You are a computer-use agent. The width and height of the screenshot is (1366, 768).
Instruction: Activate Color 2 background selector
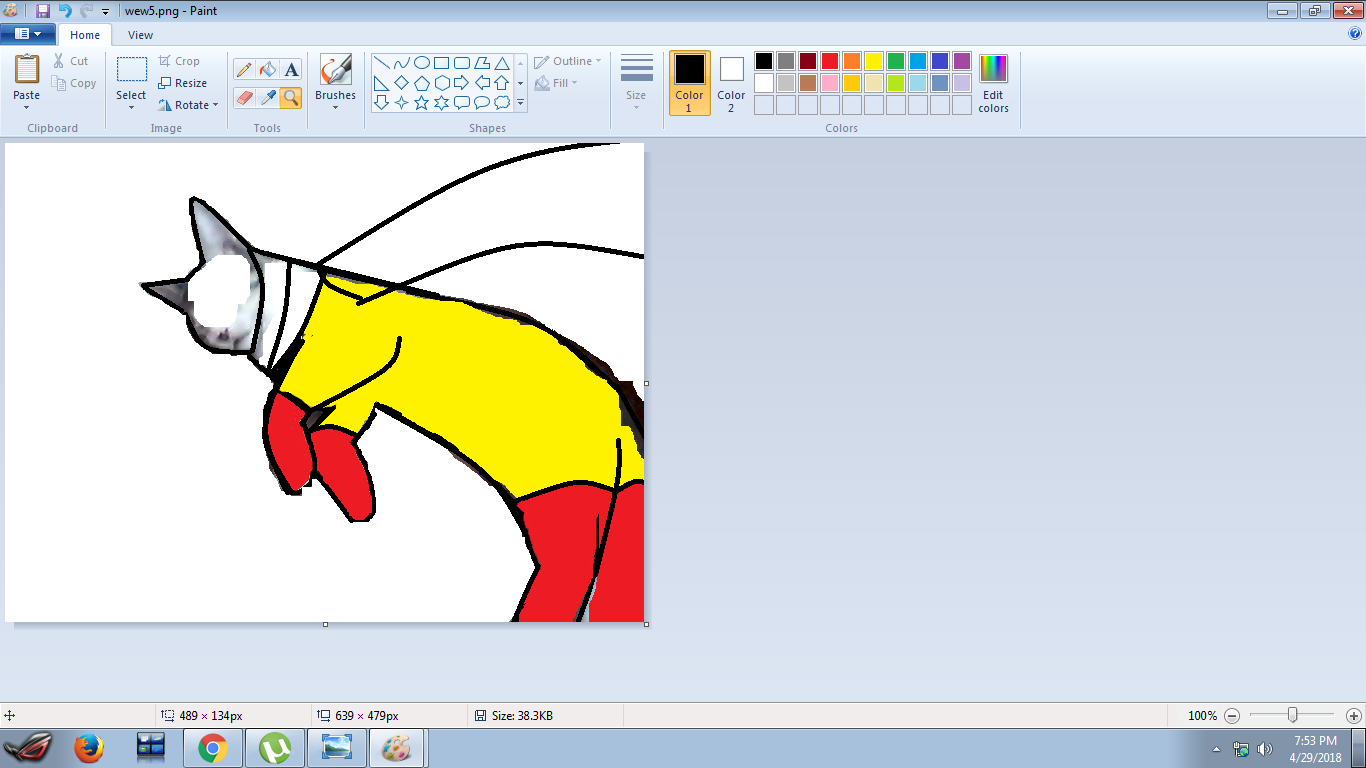(x=731, y=83)
